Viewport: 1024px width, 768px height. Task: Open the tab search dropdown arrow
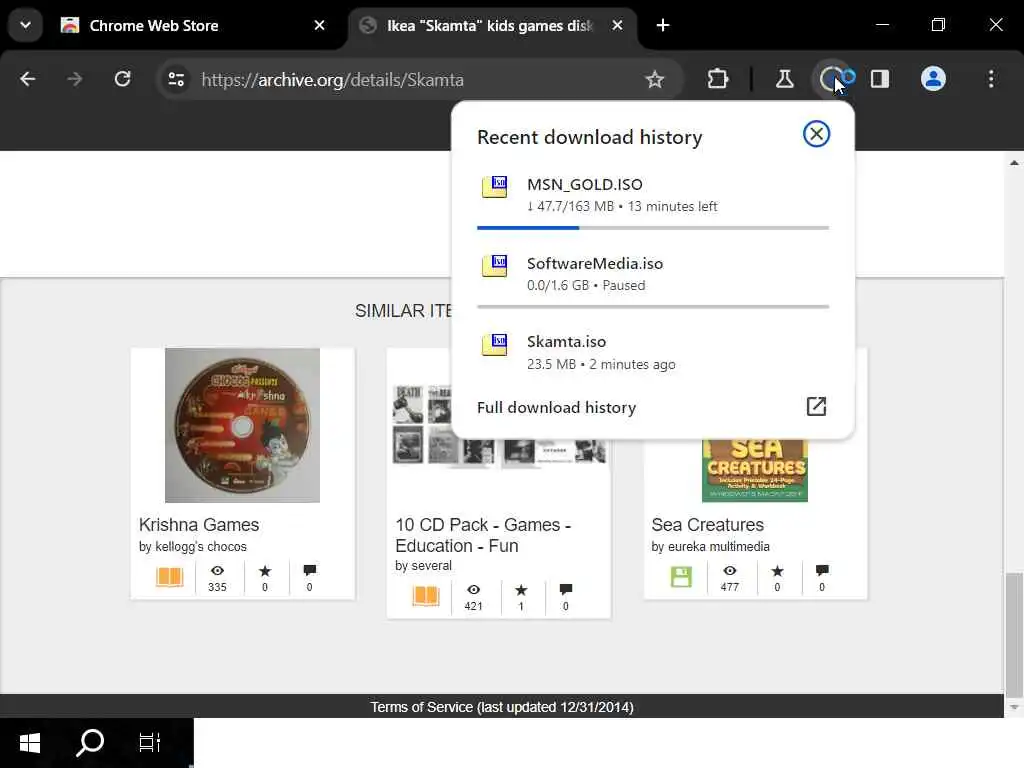pos(25,25)
